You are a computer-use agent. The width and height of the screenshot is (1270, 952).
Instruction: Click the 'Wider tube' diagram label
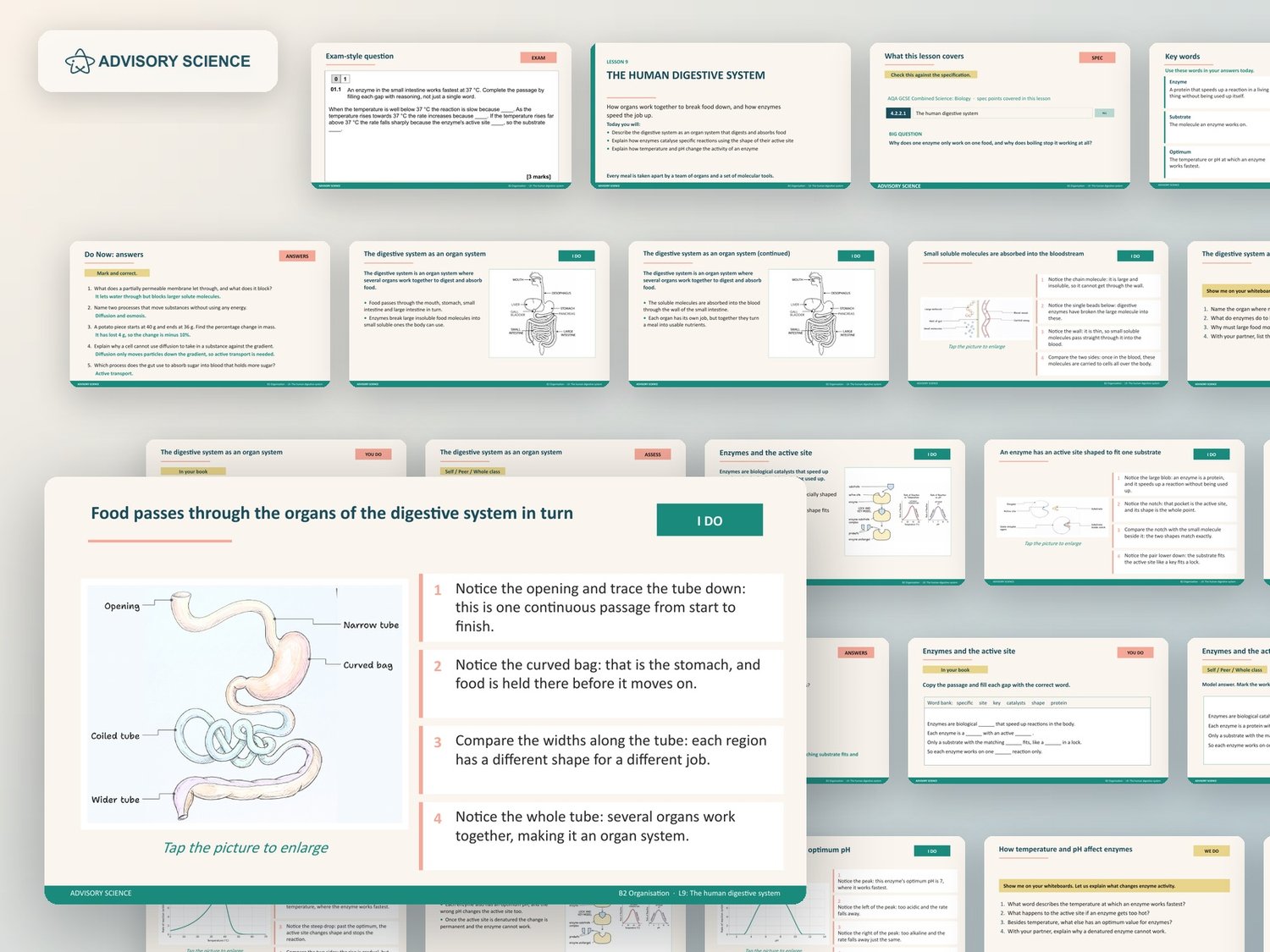[x=115, y=800]
